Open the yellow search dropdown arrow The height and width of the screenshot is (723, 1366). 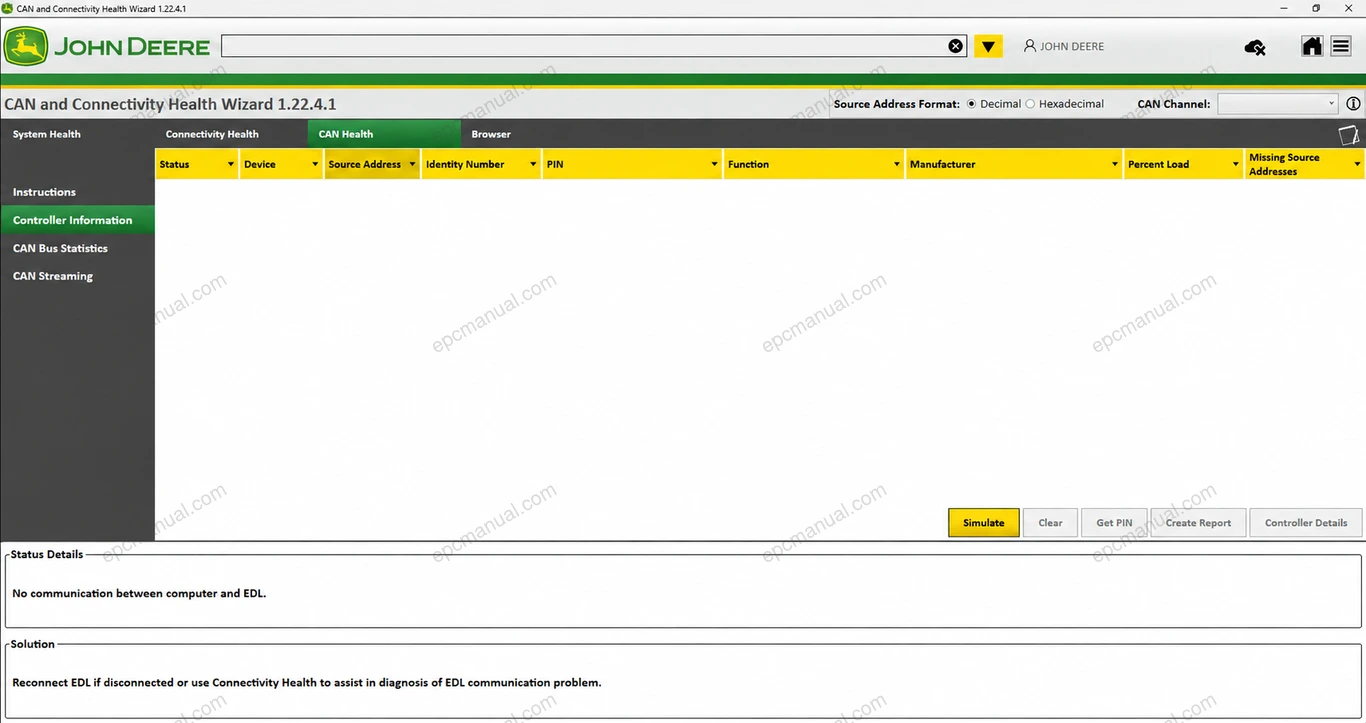[x=988, y=46]
